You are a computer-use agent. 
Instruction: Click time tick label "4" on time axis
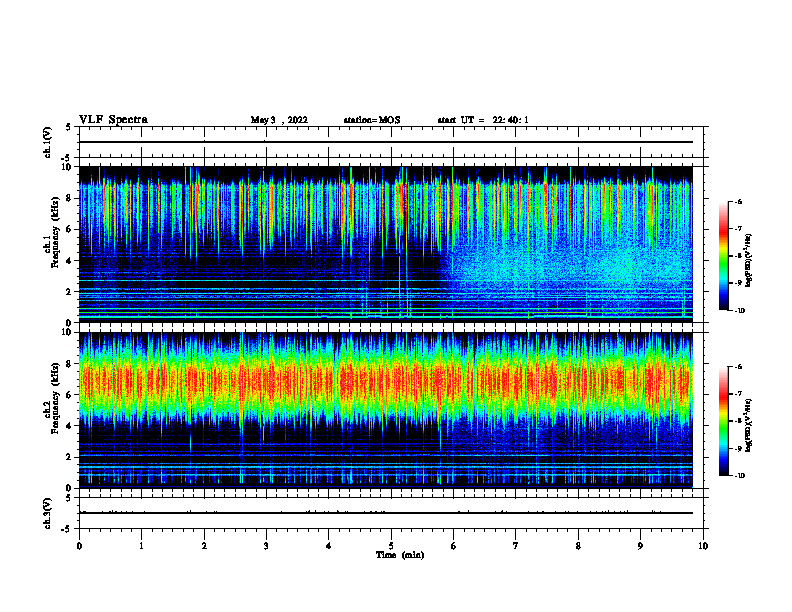click(x=329, y=546)
